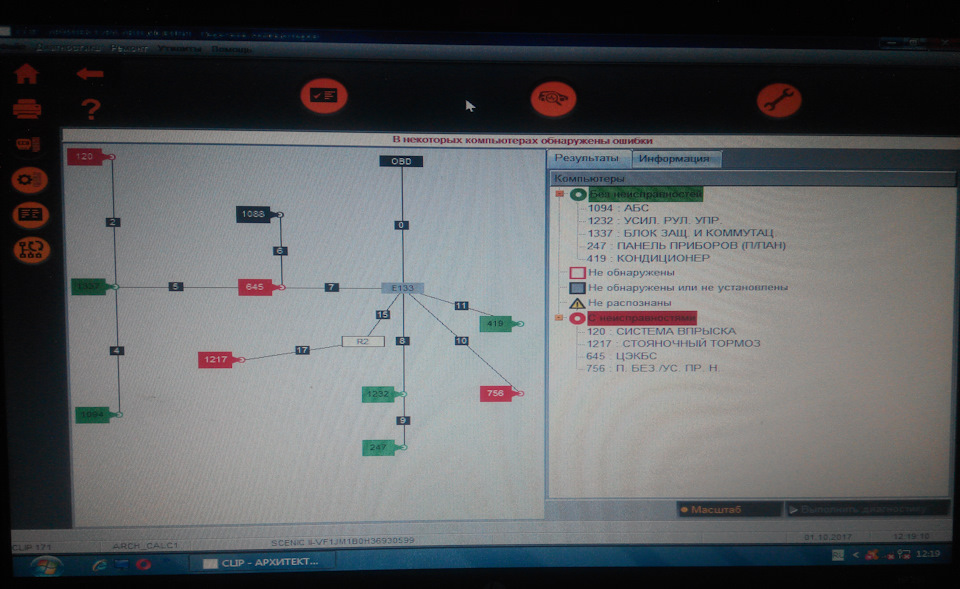960x589 pixels.
Task: Open Internet Explorer from taskbar
Action: 99,565
